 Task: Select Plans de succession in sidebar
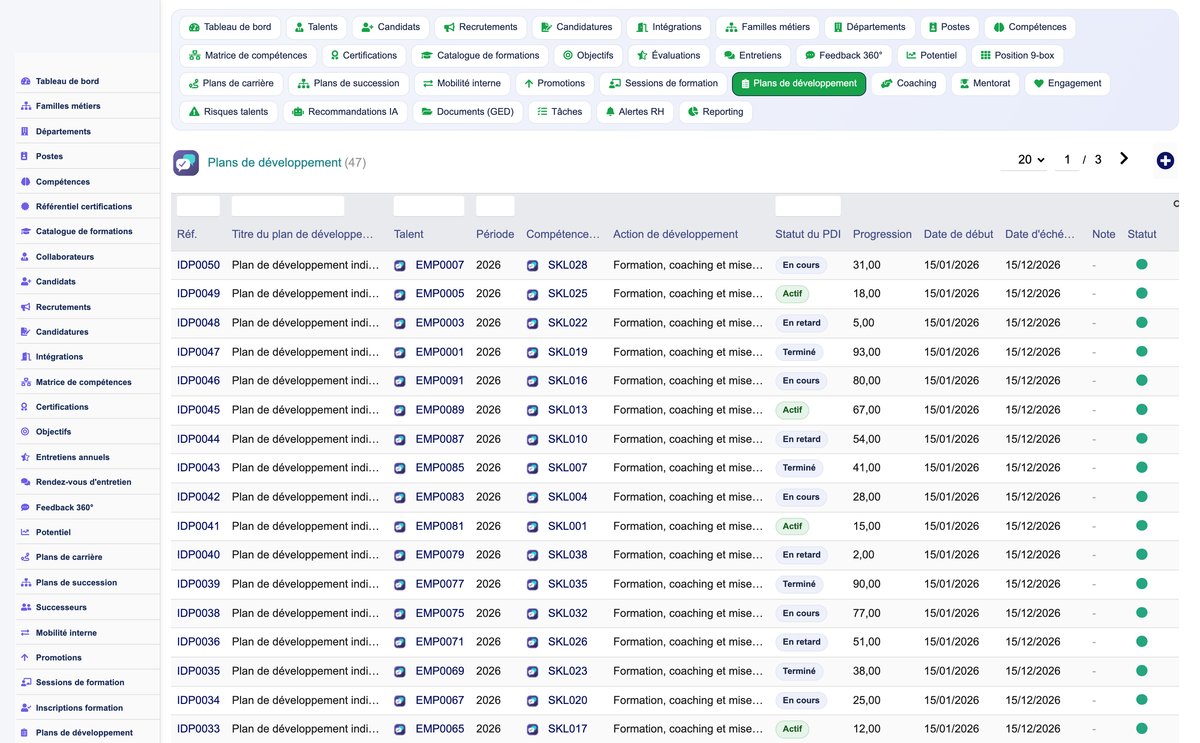(x=76, y=582)
